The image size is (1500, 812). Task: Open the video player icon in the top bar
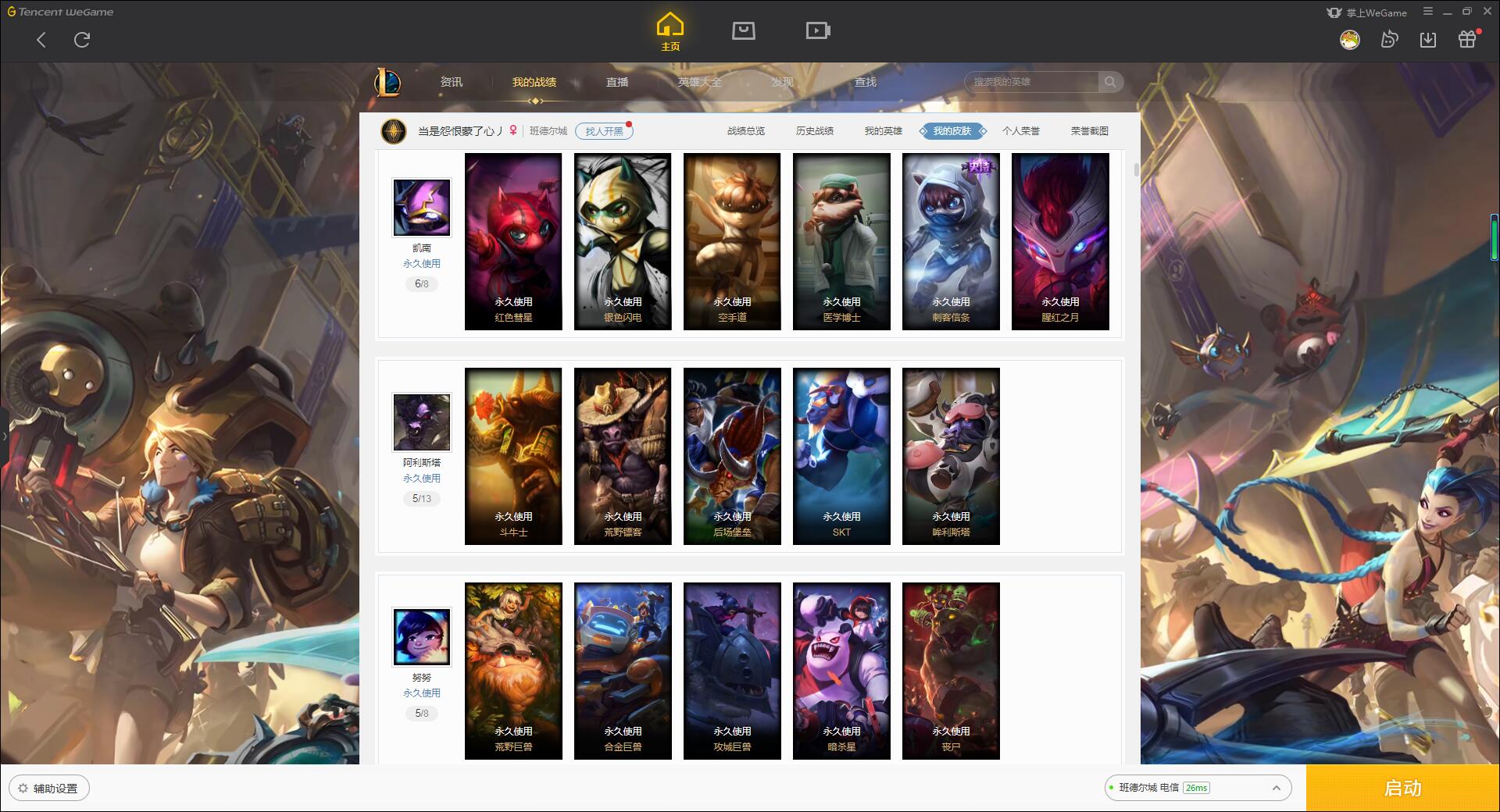pos(818,30)
